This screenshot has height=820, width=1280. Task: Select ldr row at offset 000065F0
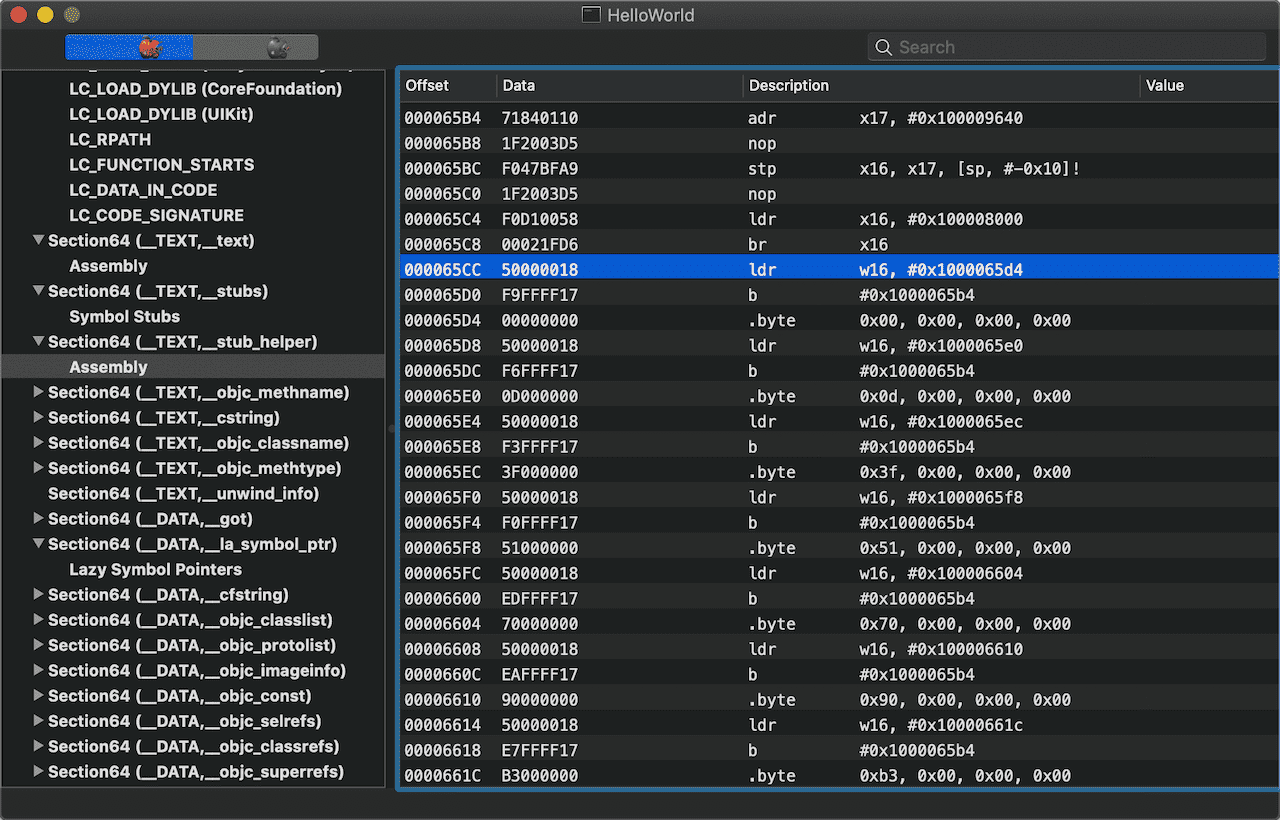point(839,497)
